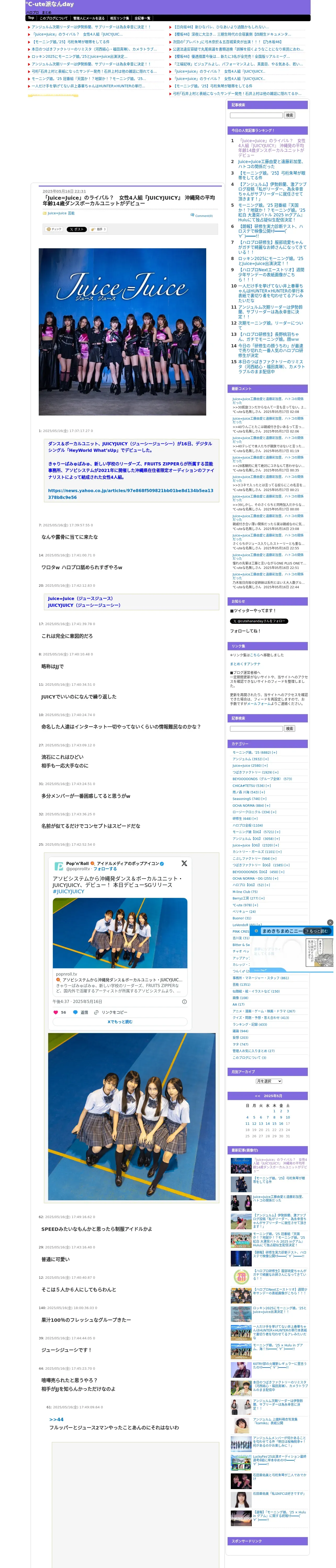Expand 研修生 (648) category [+]
Screen dimensions: 336x1568
255,819
